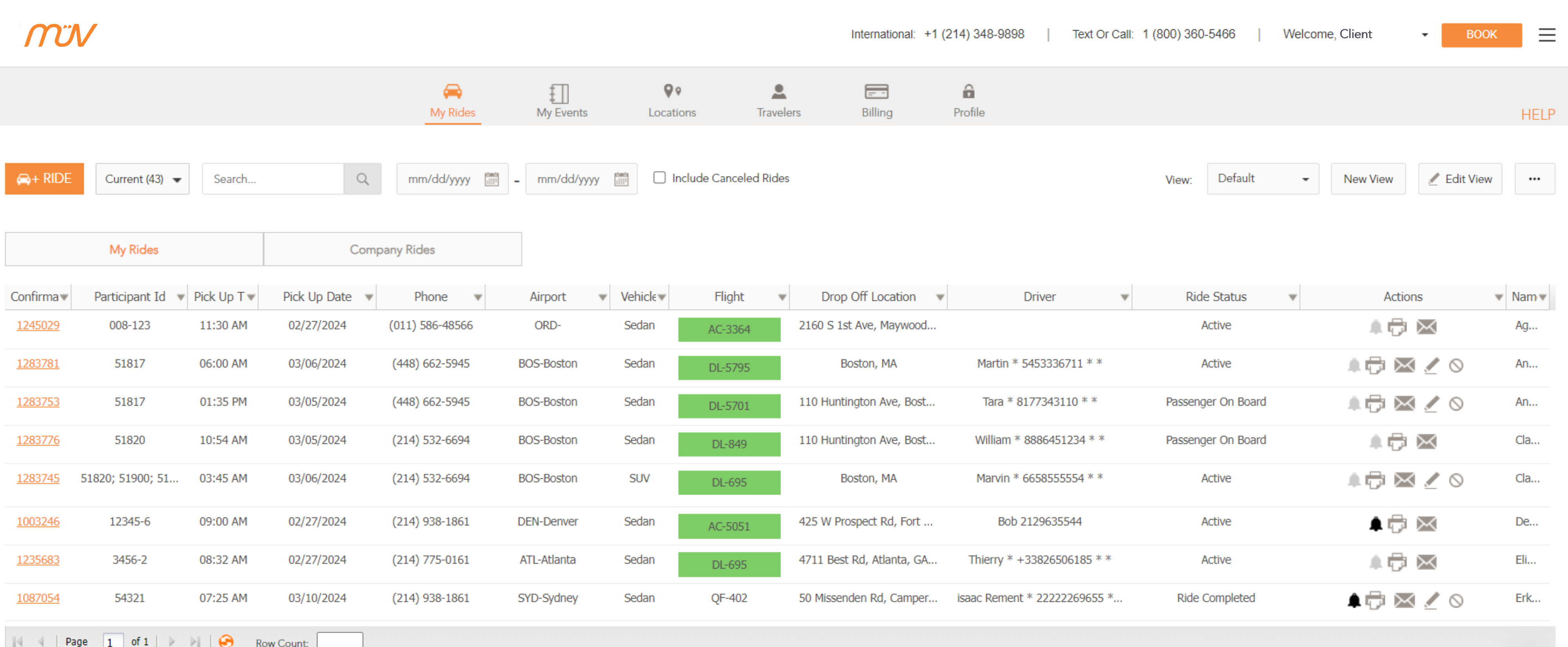Image resolution: width=1568 pixels, height=647 pixels.
Task: Open the Travelers section
Action: pyautogui.click(x=779, y=101)
